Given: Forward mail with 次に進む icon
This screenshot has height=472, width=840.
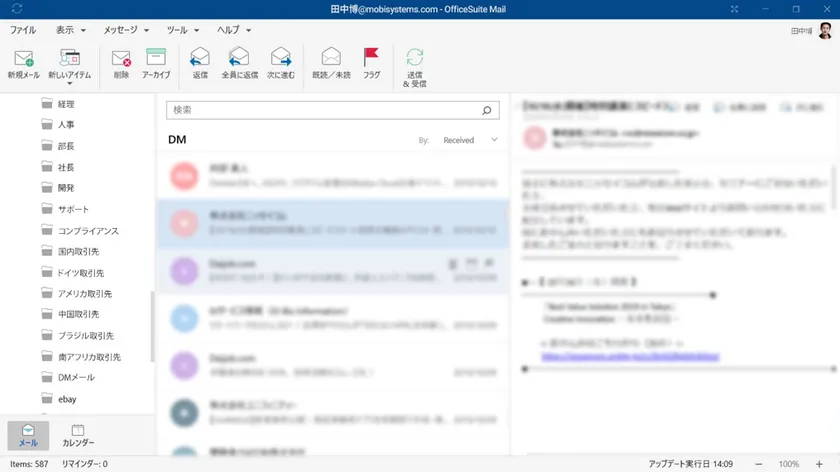Looking at the screenshot, I should [281, 58].
